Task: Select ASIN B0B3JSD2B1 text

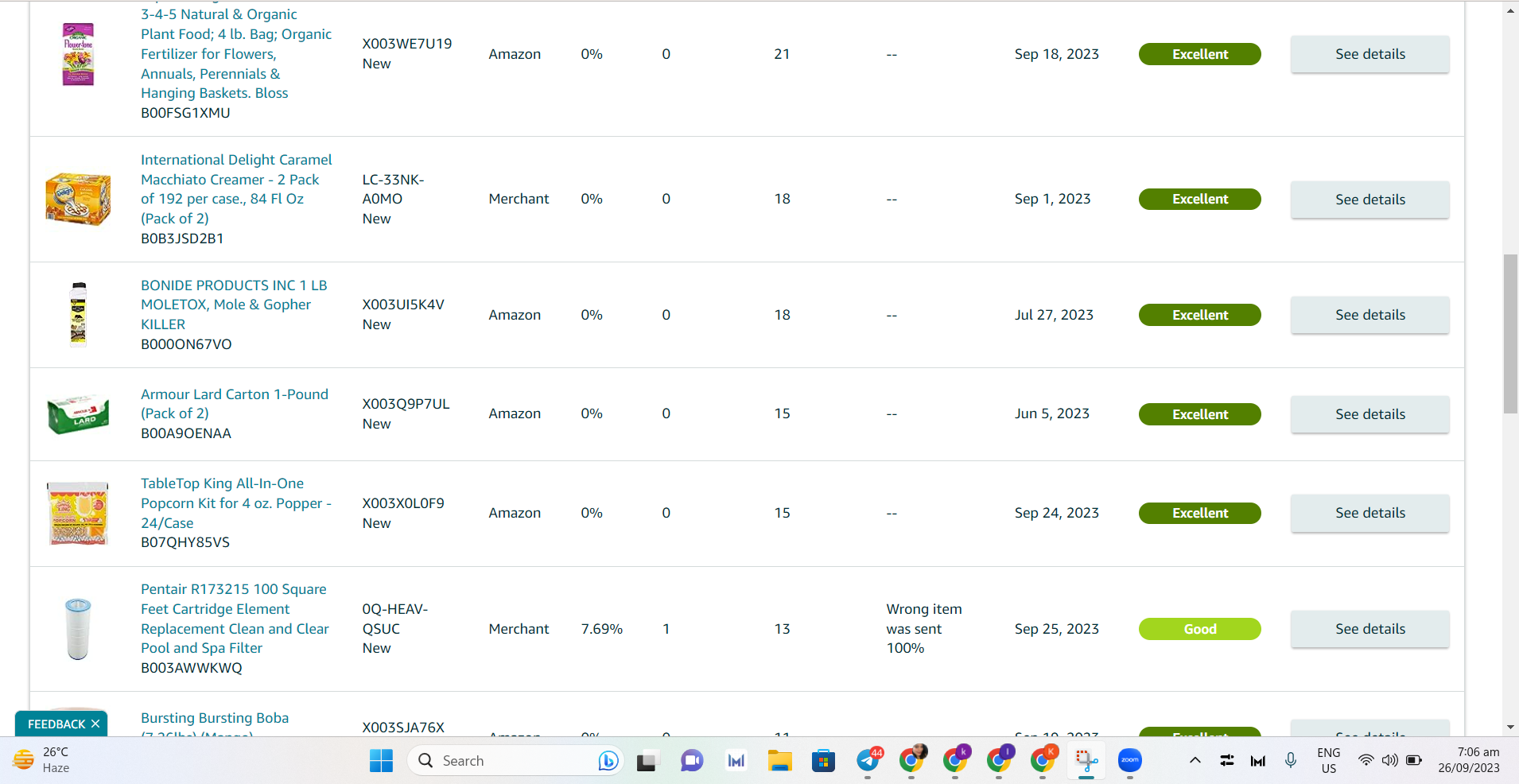Action: click(182, 239)
